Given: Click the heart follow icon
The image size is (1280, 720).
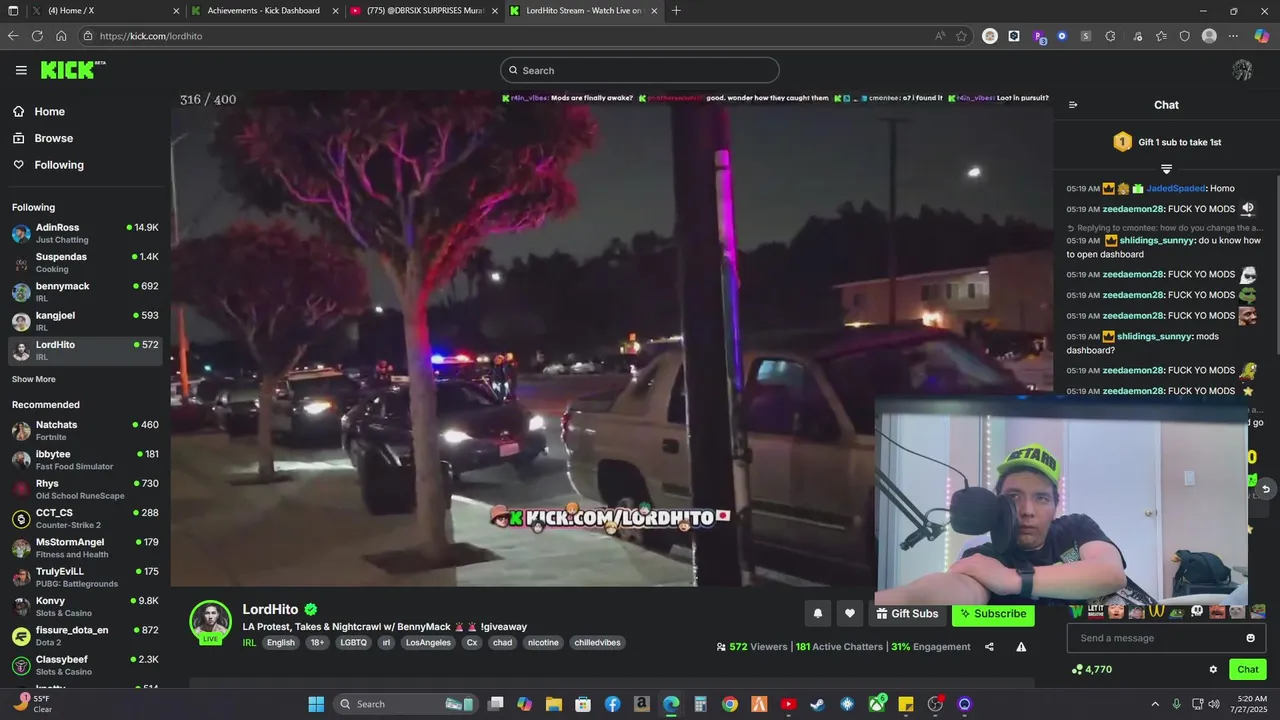Looking at the screenshot, I should 850,614.
